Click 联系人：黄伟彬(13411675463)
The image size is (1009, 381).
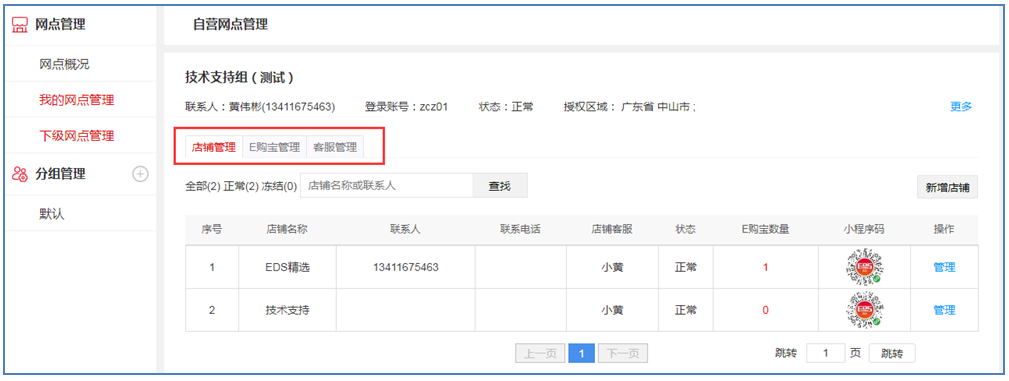pyautogui.click(x=260, y=107)
